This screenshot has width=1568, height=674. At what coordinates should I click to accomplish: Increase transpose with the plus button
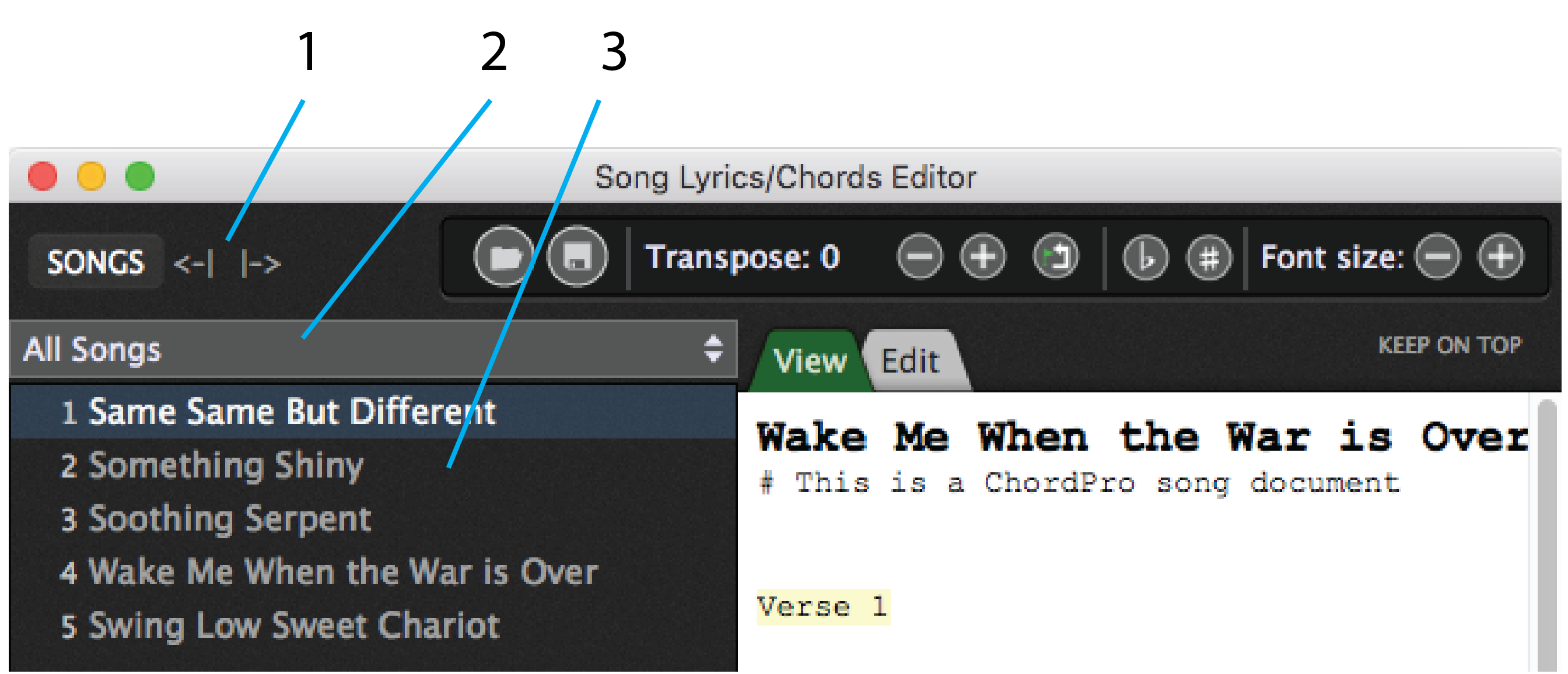pos(983,257)
